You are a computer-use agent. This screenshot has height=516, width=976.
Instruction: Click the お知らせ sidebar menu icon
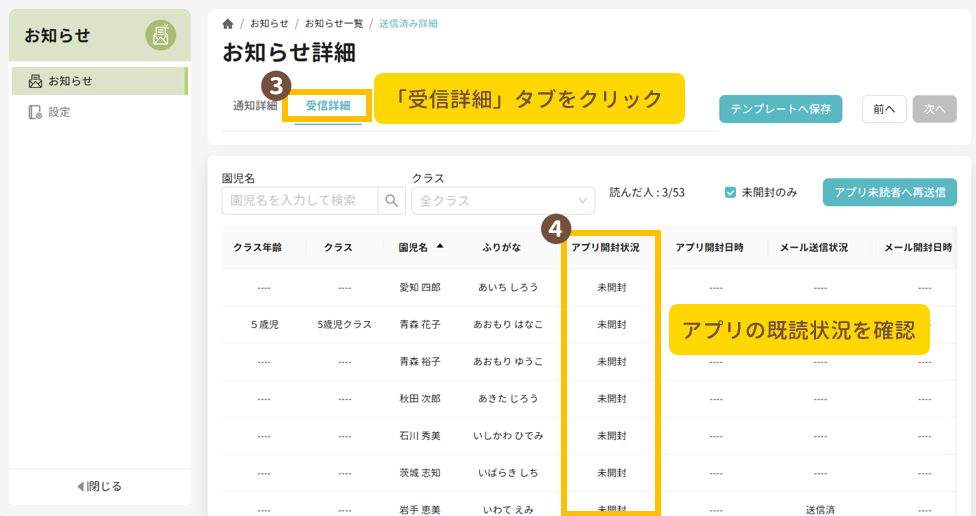[x=35, y=81]
